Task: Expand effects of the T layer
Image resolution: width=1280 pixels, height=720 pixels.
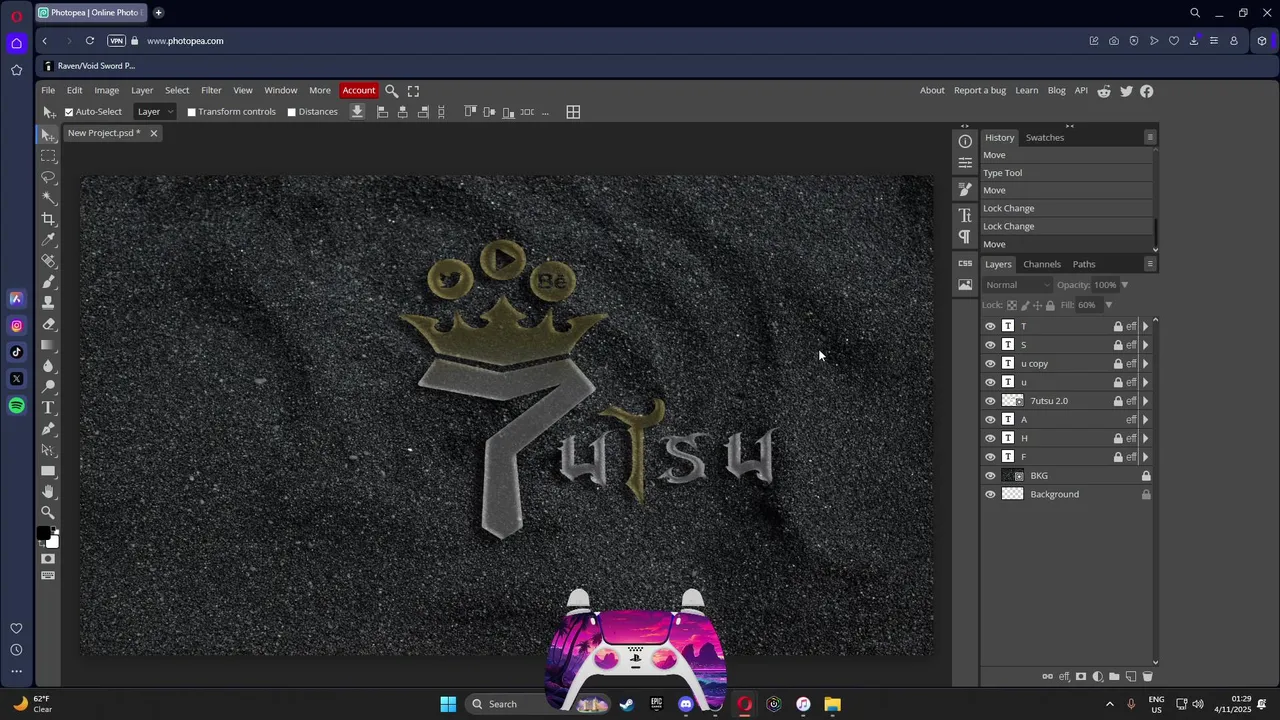Action: 1145,326
